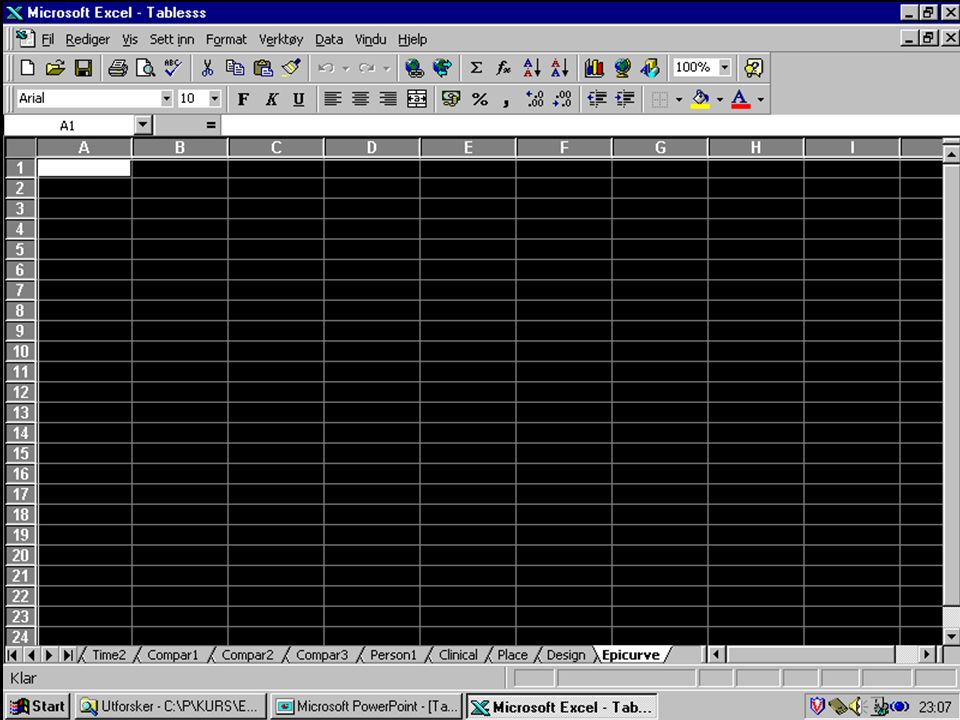Toggle italic K formatting

click(x=271, y=99)
